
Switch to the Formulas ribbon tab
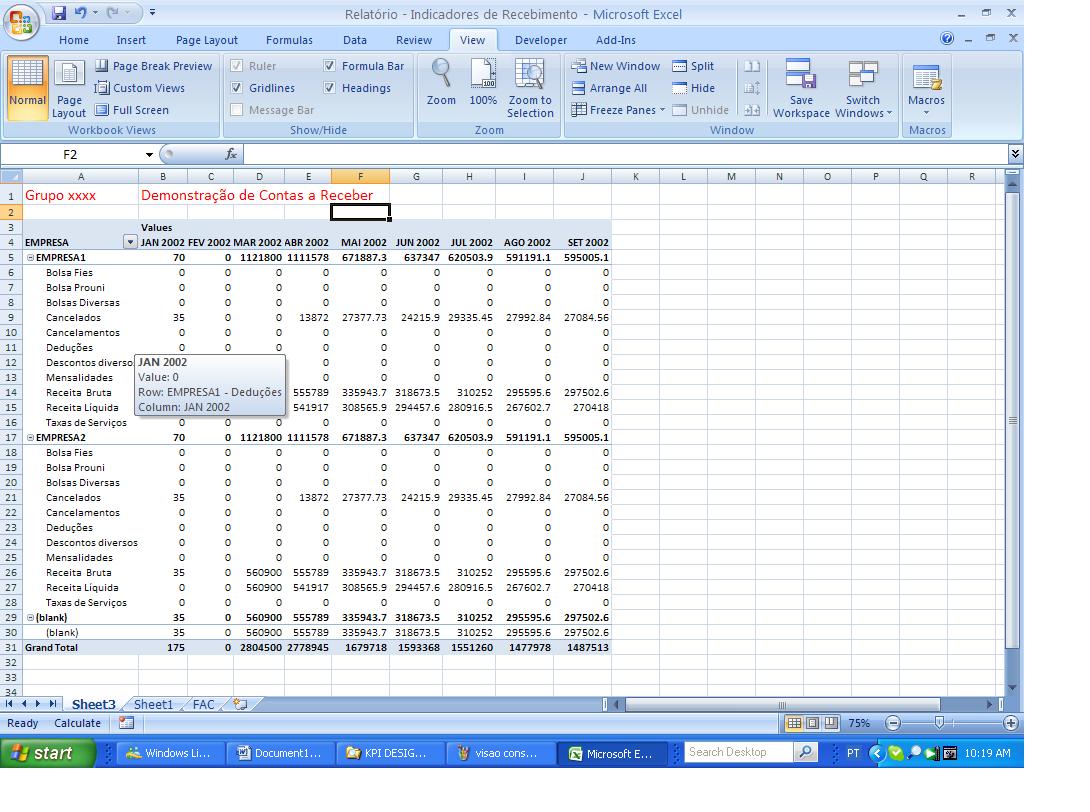[x=289, y=40]
